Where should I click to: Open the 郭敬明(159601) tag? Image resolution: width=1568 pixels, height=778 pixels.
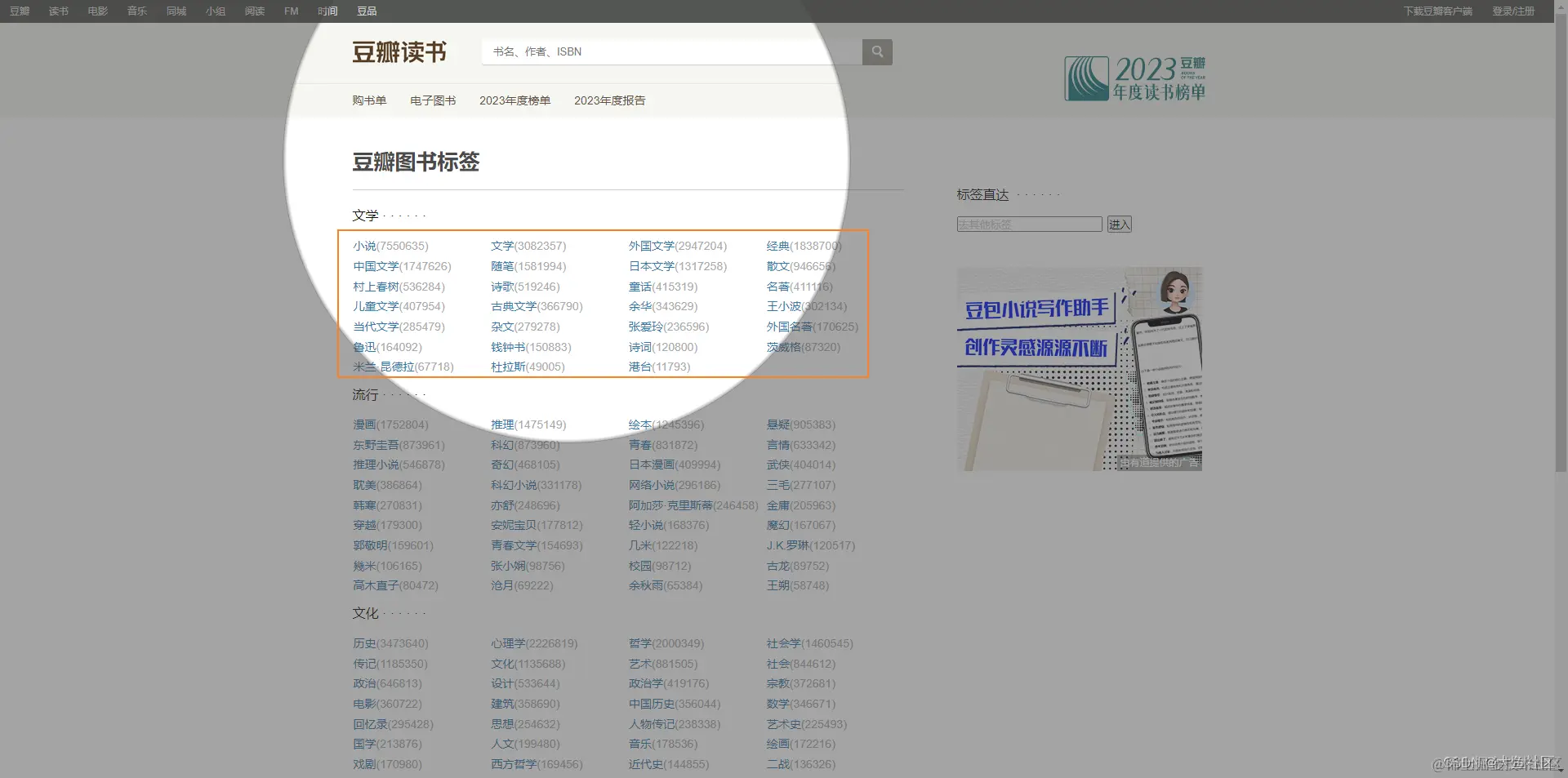click(393, 545)
